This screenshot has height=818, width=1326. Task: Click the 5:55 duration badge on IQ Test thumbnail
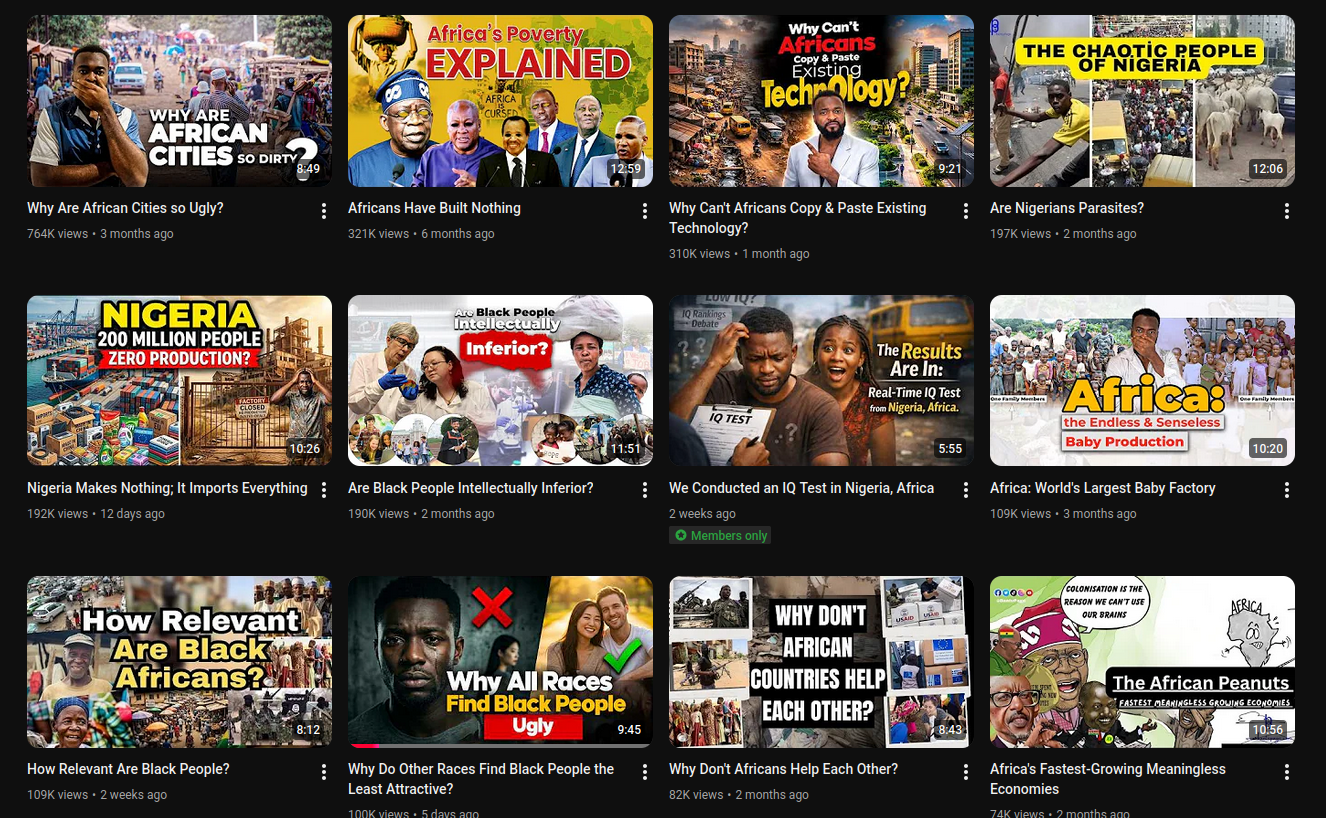tap(950, 449)
